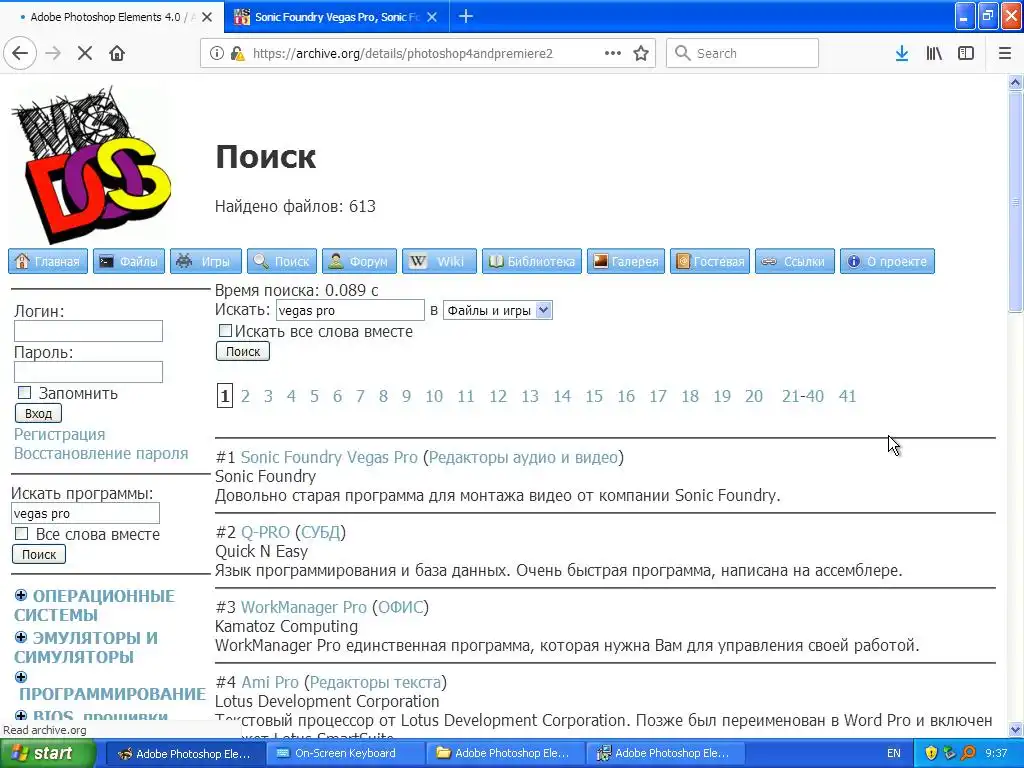This screenshot has width=1024, height=768.
Task: Open the Библиотека section
Action: [x=532, y=261]
